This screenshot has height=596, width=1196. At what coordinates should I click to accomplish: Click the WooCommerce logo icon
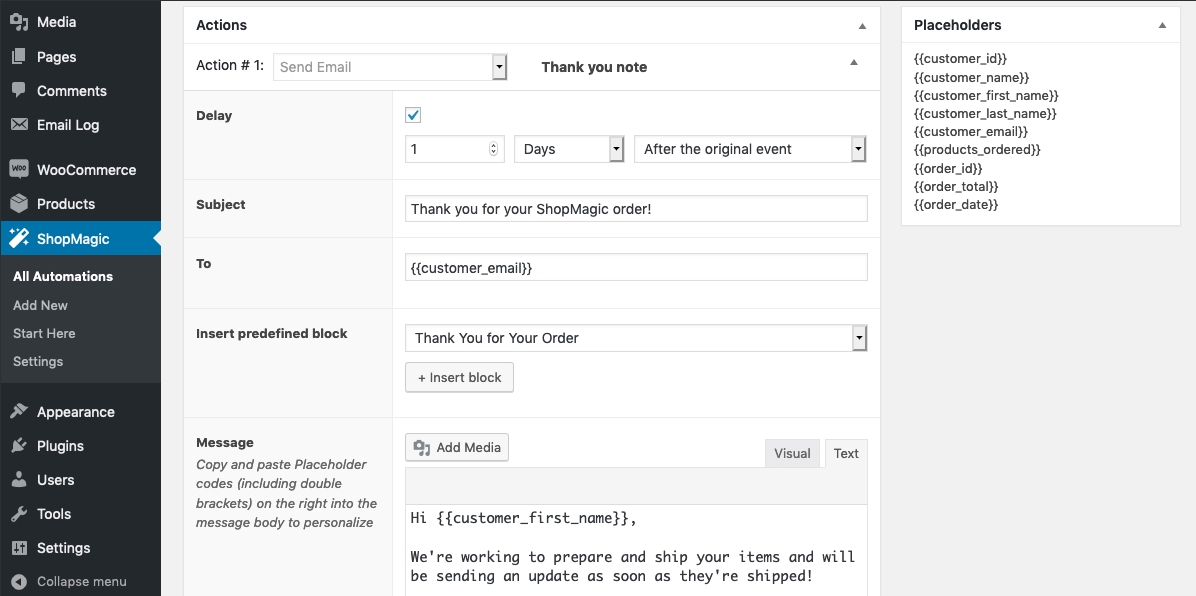coord(19,170)
